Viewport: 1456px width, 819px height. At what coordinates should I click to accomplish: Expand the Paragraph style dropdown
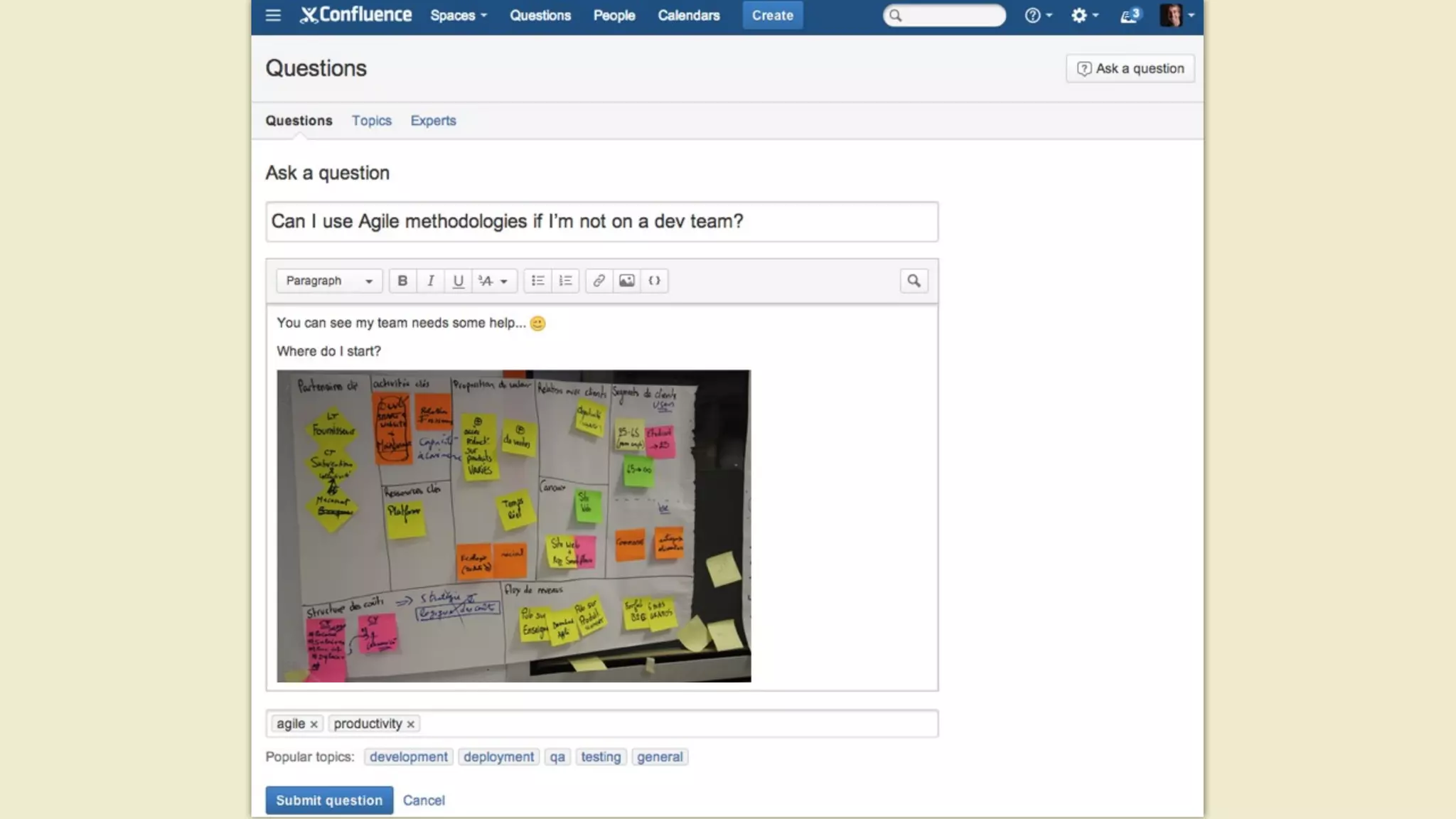point(329,281)
